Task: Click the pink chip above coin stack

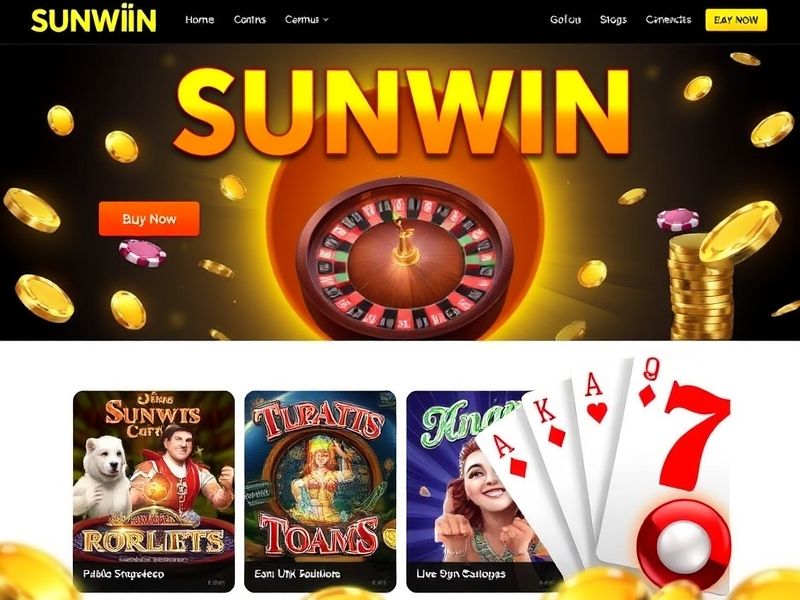Action: 677,219
